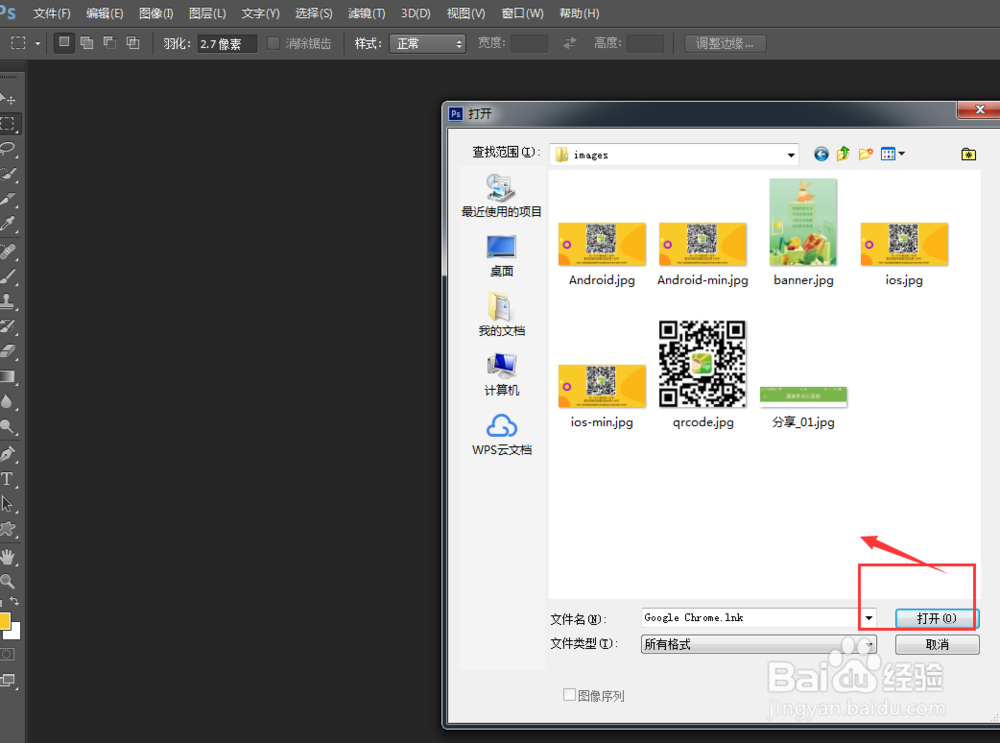
Task: Expand the view mode dropdown arrow
Action: pyautogui.click(x=901, y=154)
